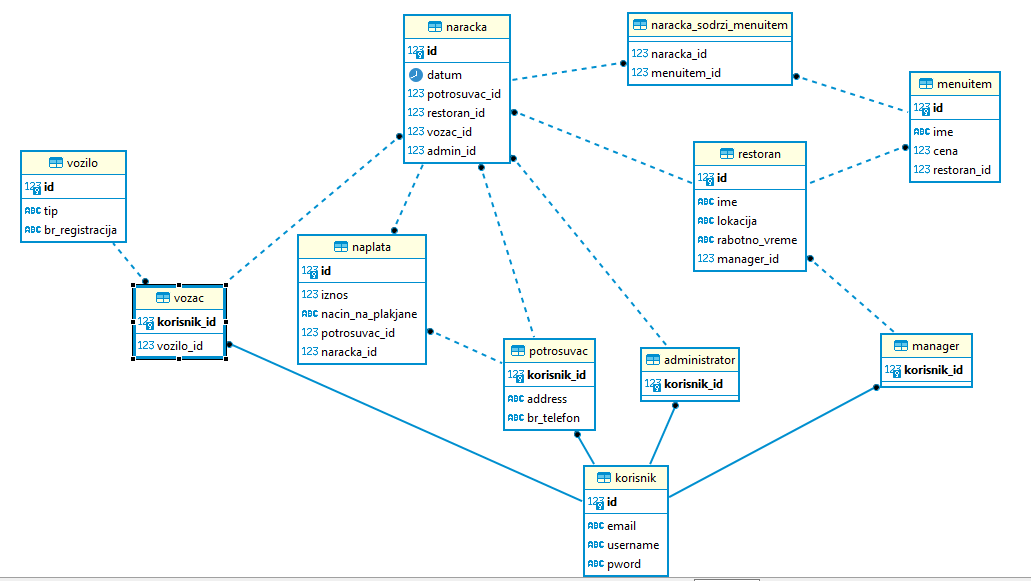Select the pword column in korisnik
The height and width of the screenshot is (581, 1031).
pyautogui.click(x=624, y=564)
